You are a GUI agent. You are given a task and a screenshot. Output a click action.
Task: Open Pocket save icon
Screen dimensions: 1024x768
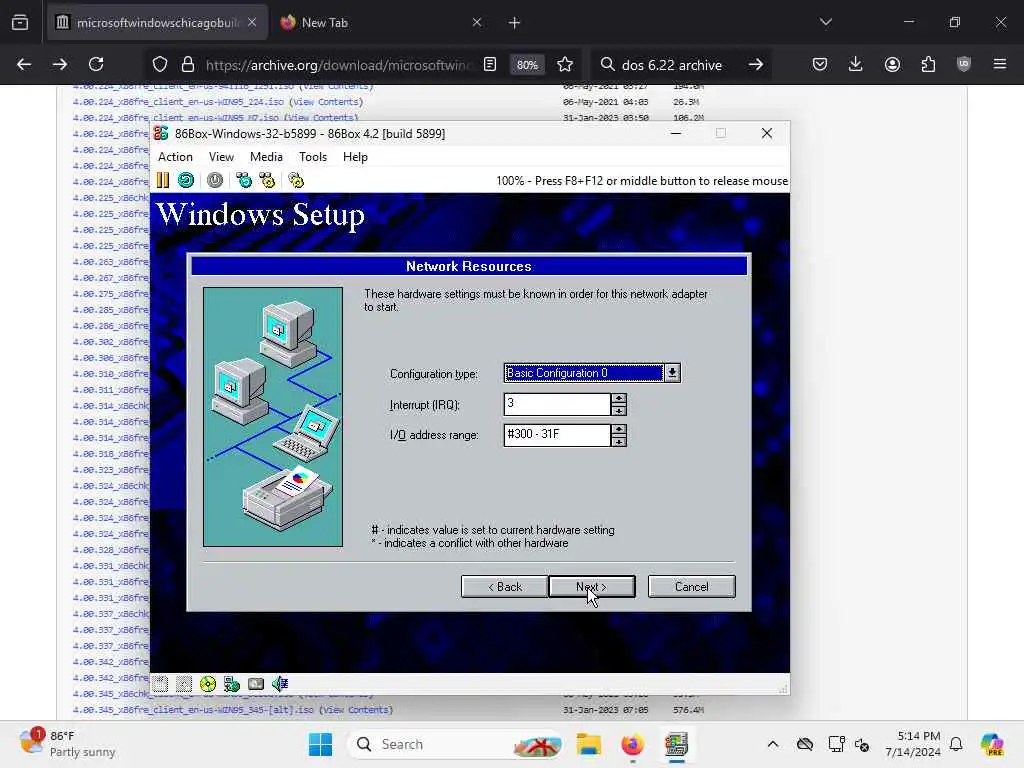tap(820, 65)
